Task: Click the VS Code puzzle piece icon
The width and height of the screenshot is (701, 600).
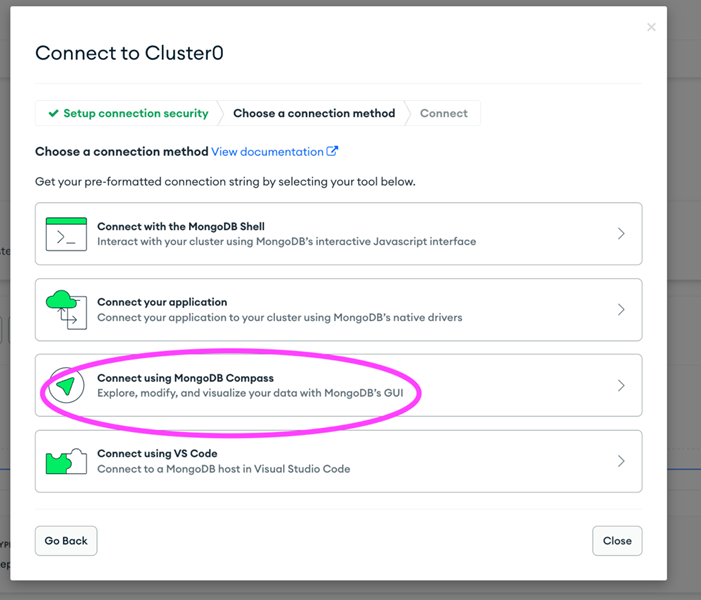Action: 66,461
